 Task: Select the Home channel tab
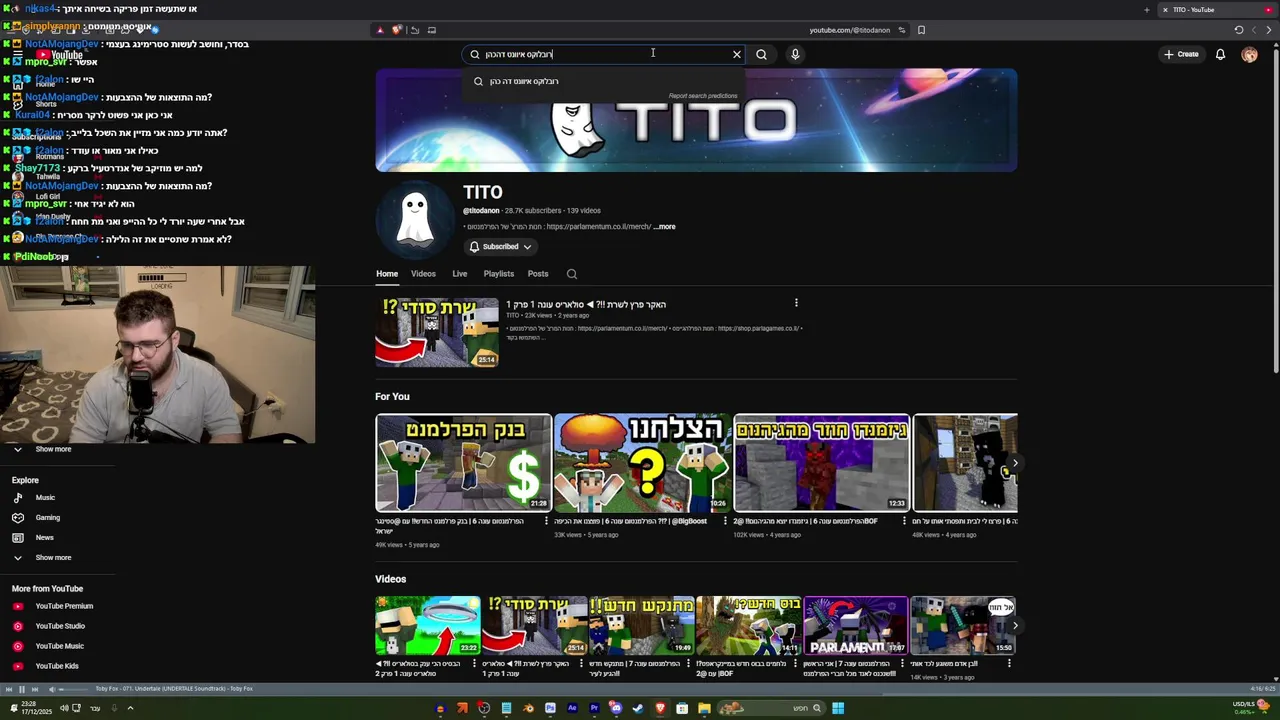click(387, 274)
